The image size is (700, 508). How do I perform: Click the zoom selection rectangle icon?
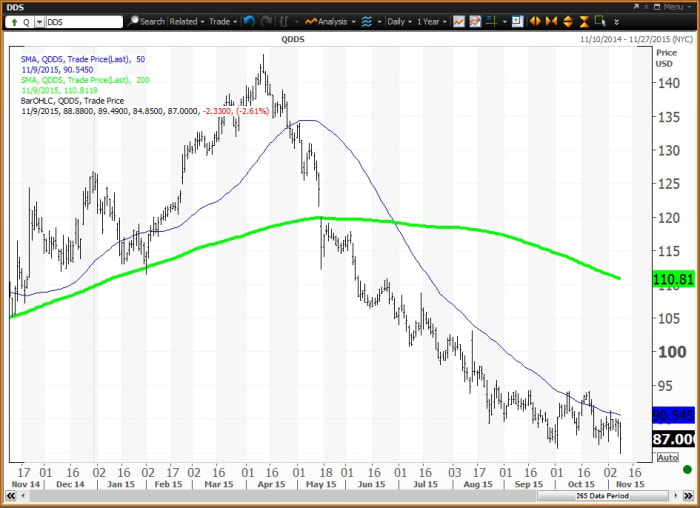600,21
